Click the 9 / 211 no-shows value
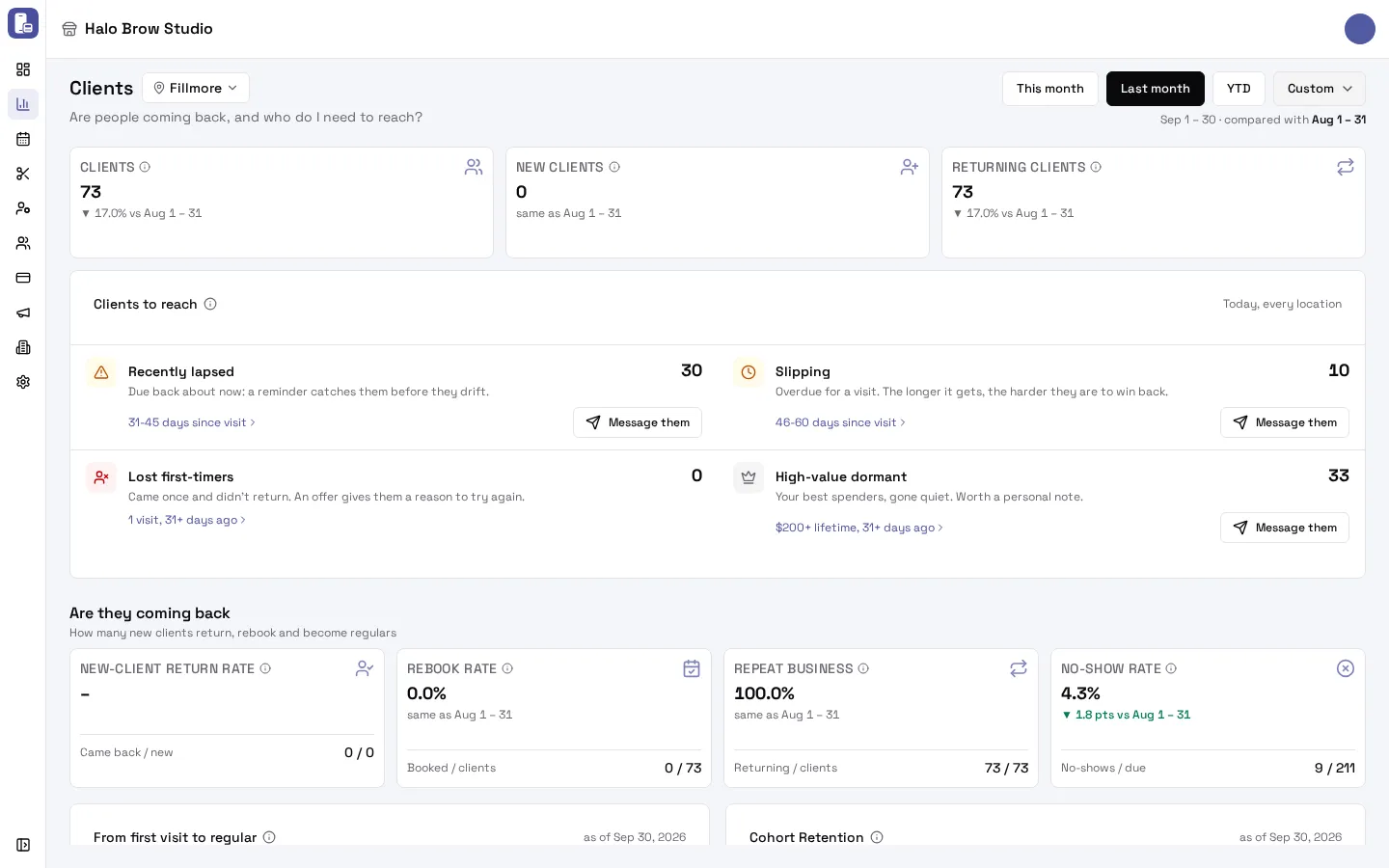Viewport: 1389px width, 868px height. [1335, 768]
